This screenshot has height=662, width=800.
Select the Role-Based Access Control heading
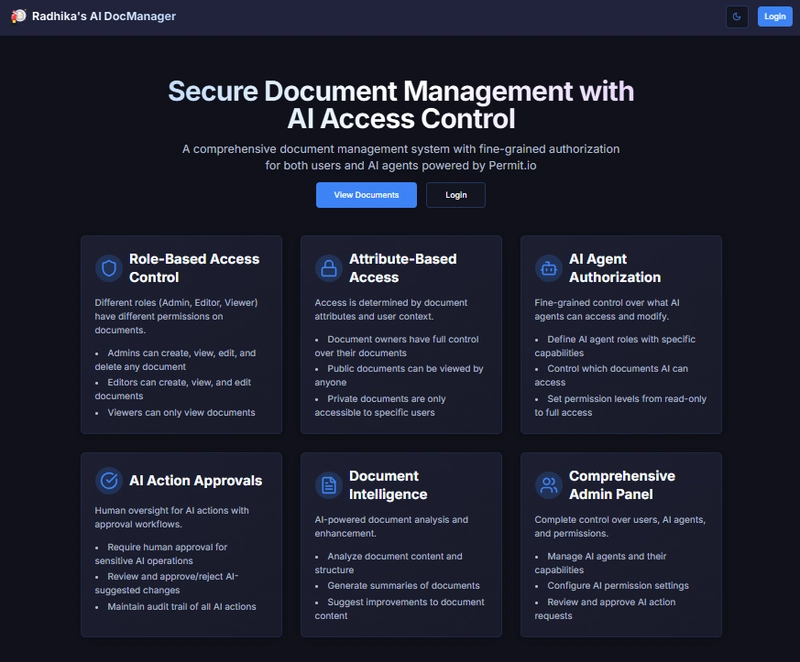tap(194, 268)
